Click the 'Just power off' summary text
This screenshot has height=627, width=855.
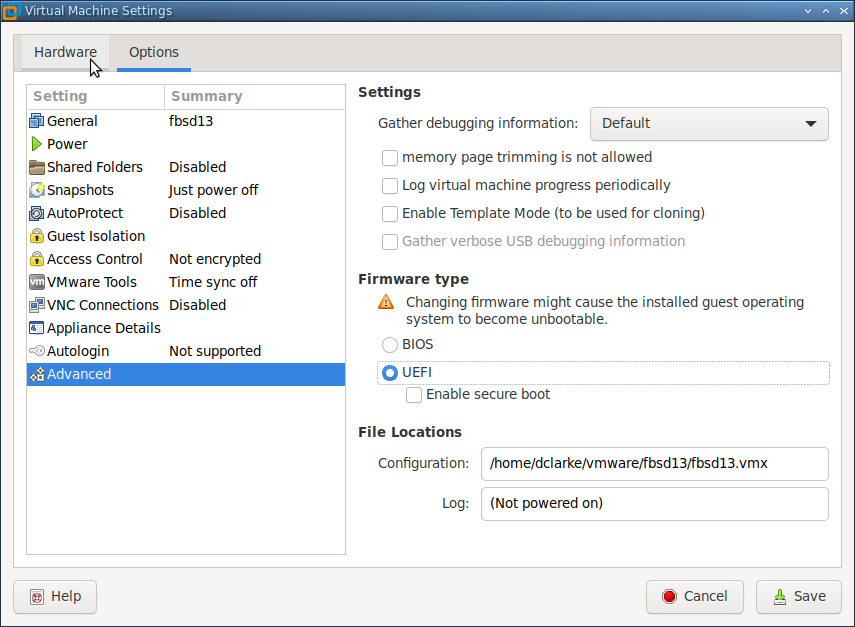pos(213,190)
